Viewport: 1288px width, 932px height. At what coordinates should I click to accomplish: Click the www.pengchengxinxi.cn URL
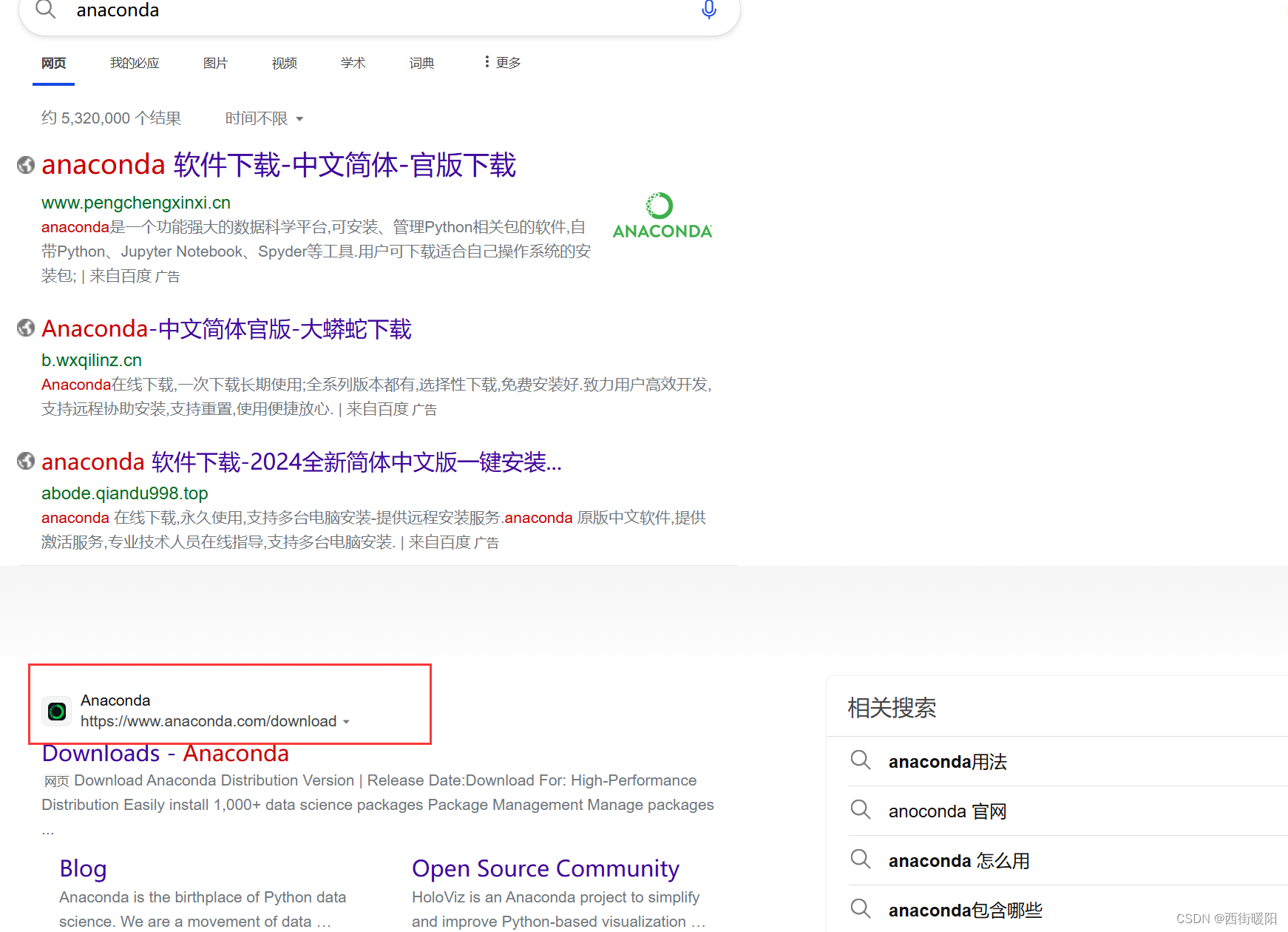[x=136, y=203]
